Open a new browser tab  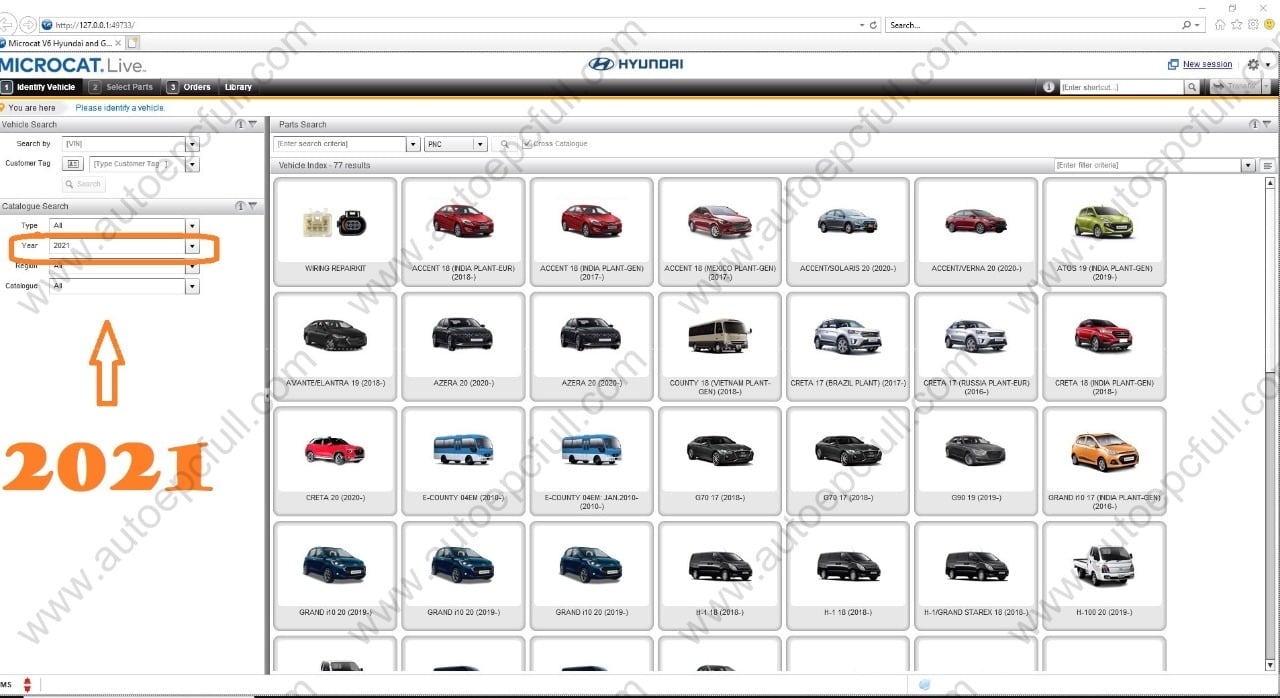(x=133, y=43)
